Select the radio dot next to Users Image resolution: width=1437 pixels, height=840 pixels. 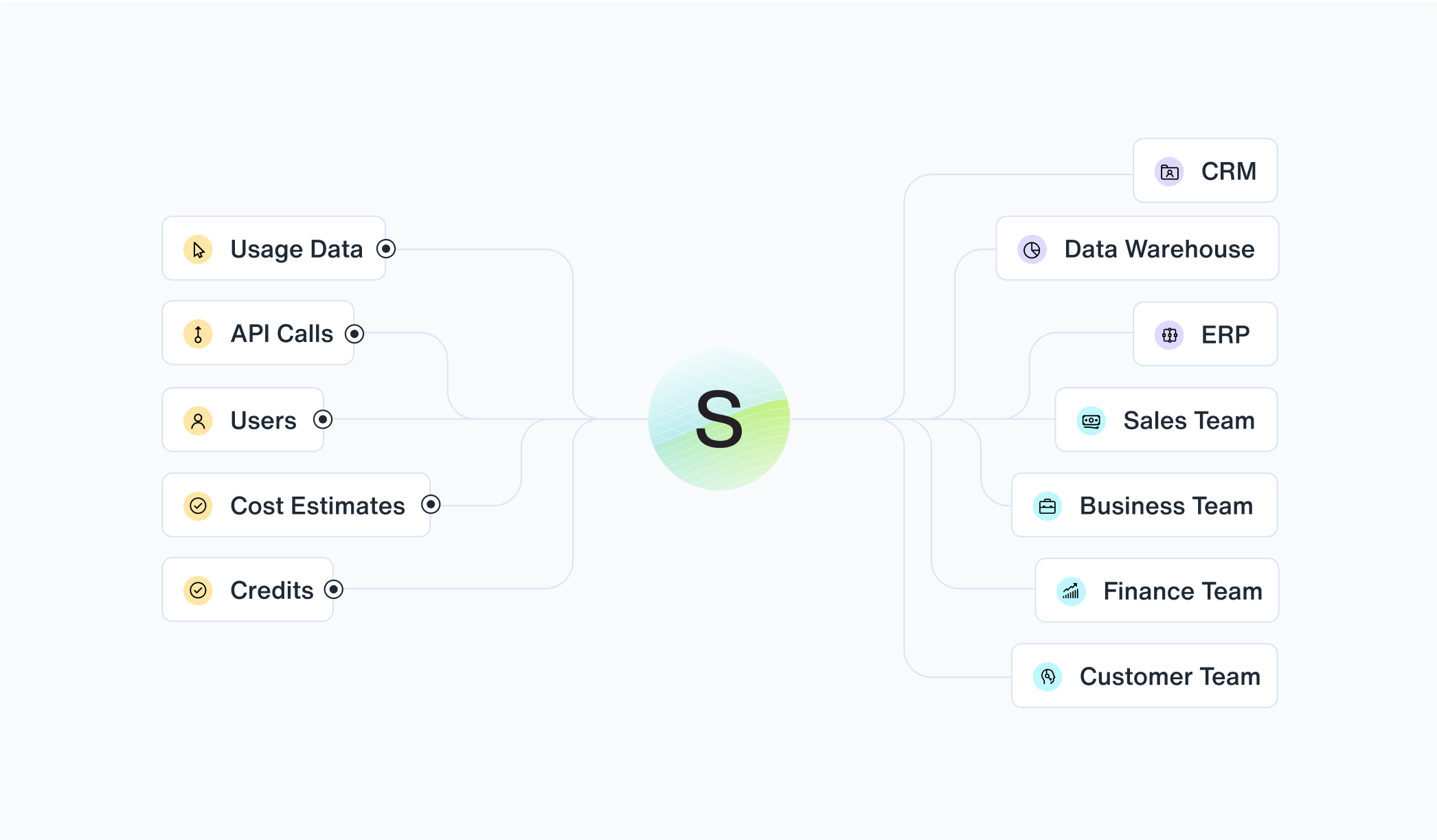pos(323,419)
